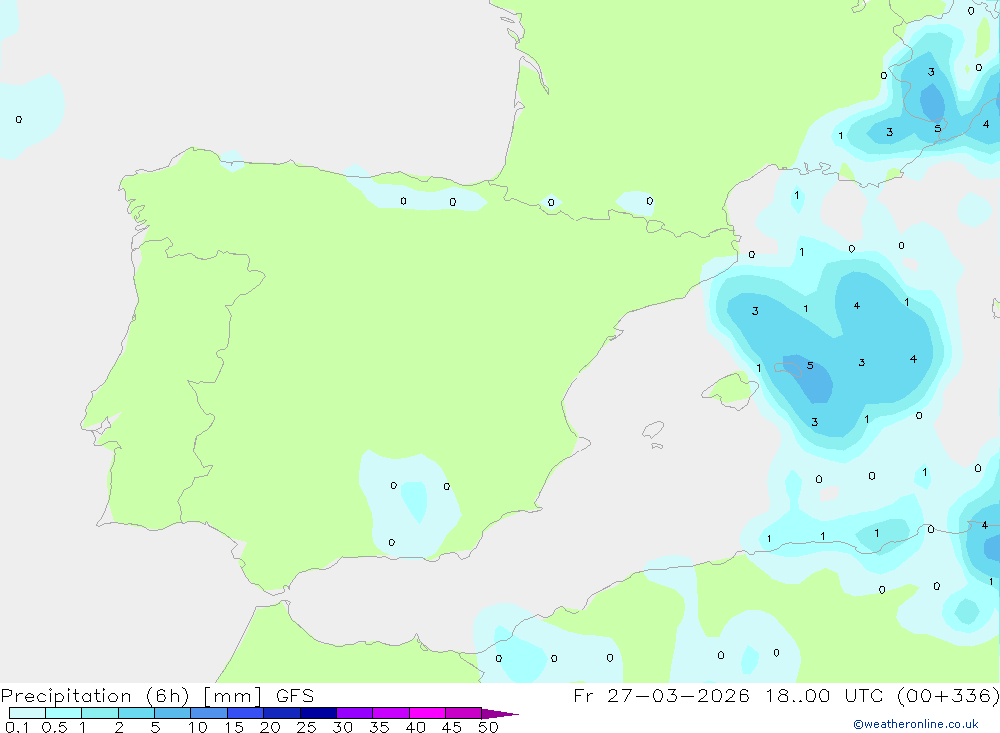Click the 0.1–0.5 mm palest cyan legend swatch
Viewport: 1000px width, 733px height.
click(x=27, y=713)
